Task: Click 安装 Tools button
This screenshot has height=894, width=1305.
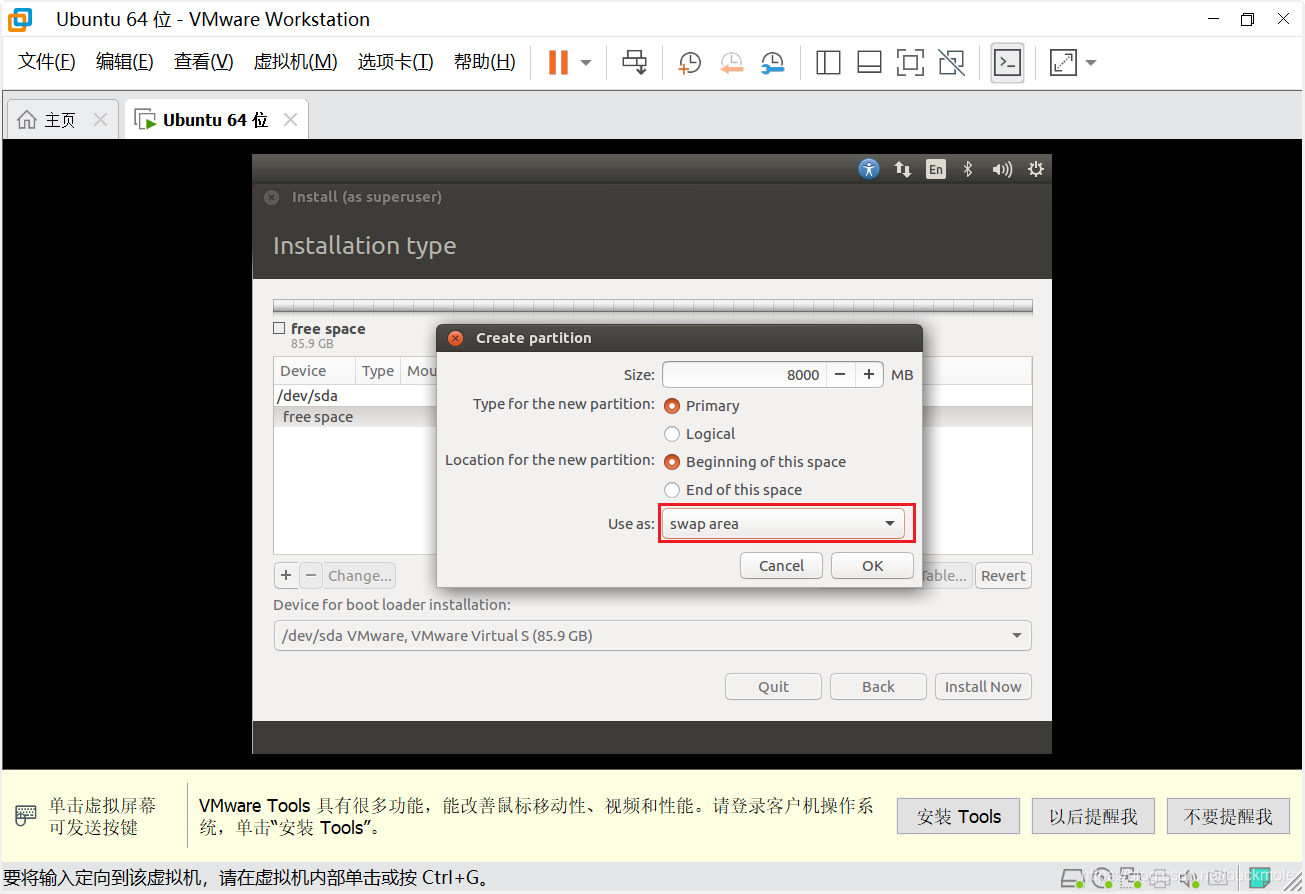Action: point(958,817)
